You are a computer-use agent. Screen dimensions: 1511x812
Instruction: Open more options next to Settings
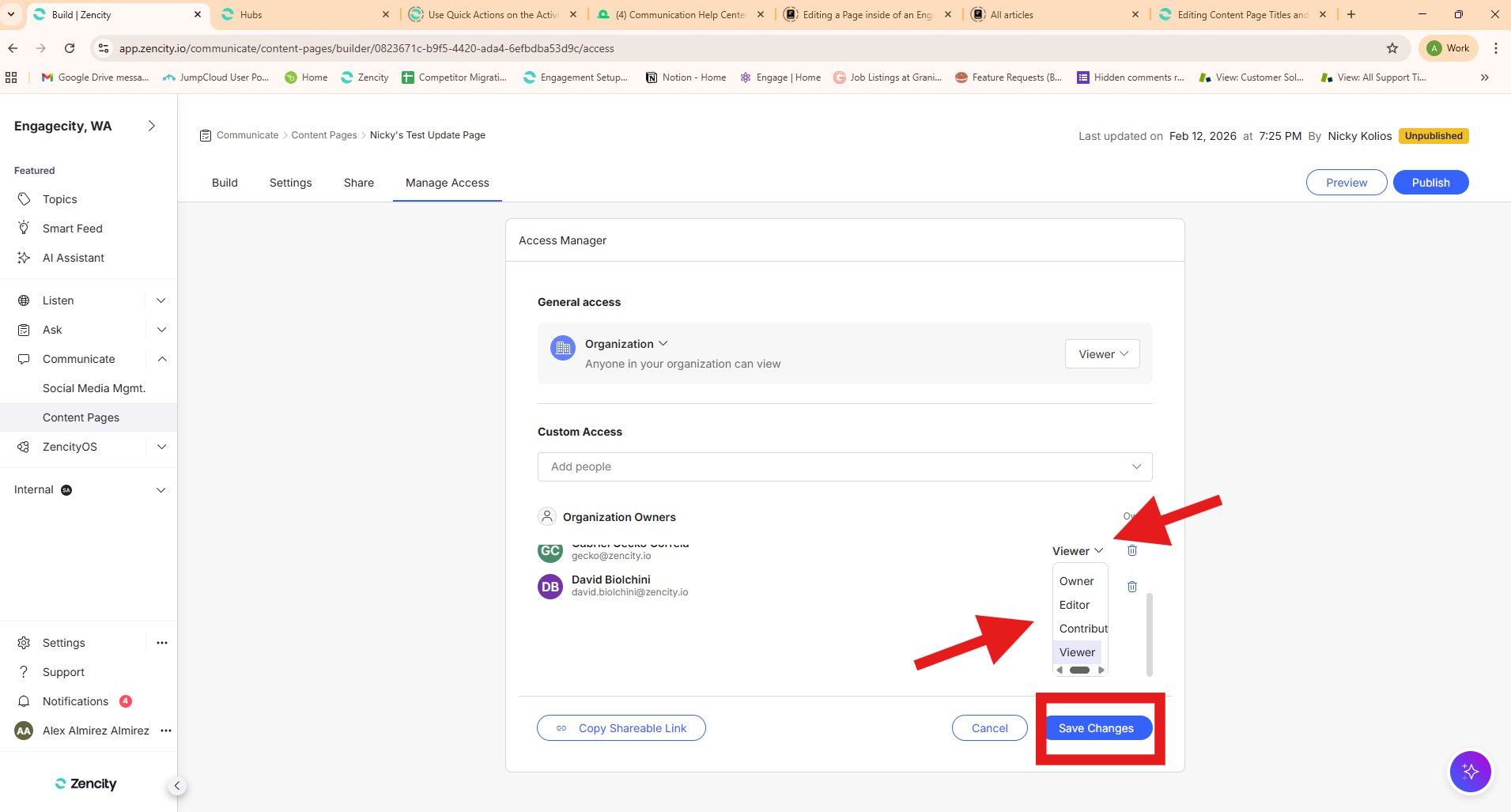[x=162, y=643]
